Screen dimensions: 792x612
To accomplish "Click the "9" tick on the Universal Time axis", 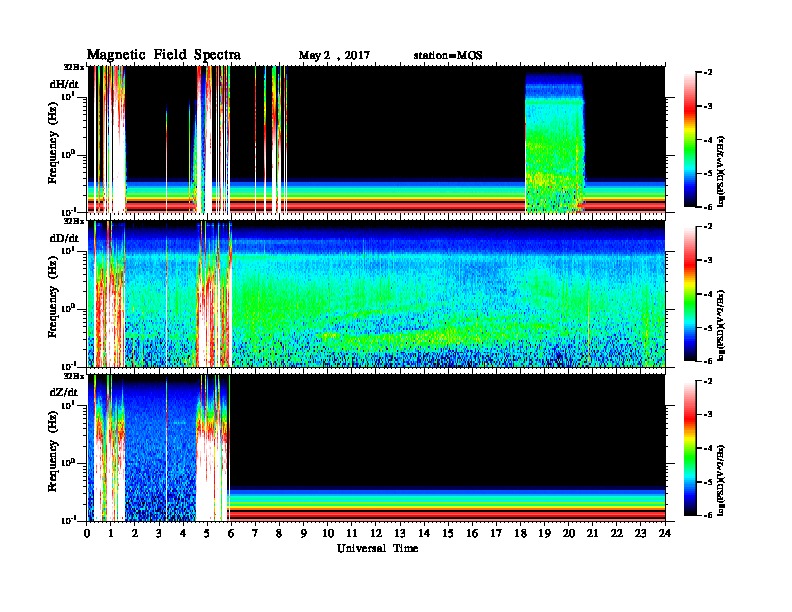I will (x=304, y=534).
